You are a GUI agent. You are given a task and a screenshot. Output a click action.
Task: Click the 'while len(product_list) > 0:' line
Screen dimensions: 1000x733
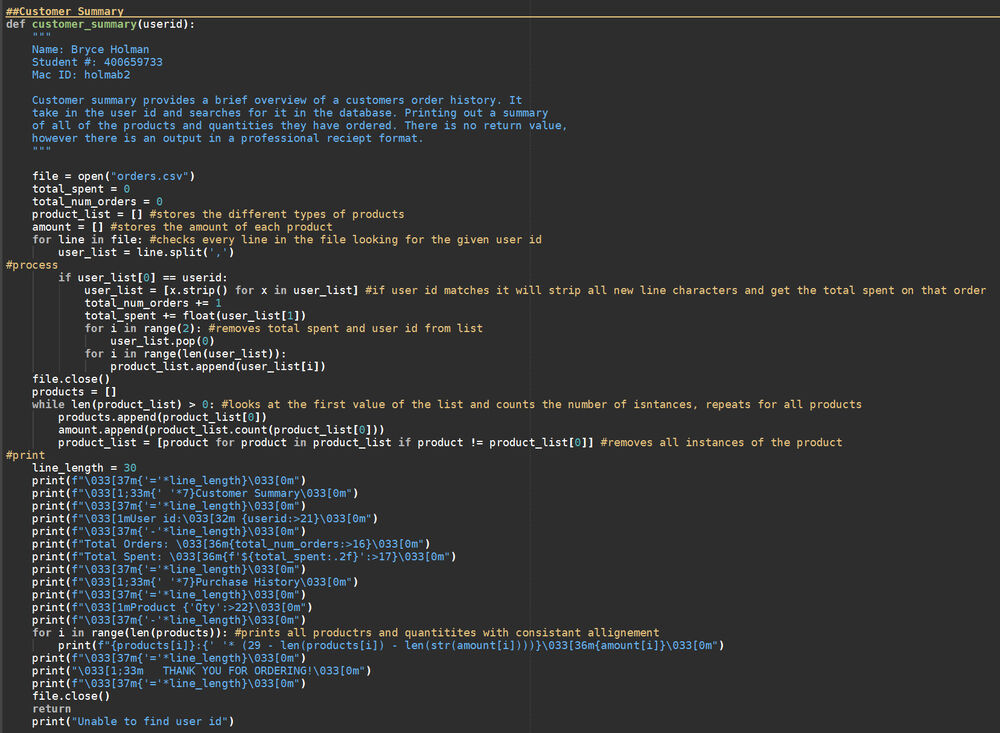tap(447, 404)
